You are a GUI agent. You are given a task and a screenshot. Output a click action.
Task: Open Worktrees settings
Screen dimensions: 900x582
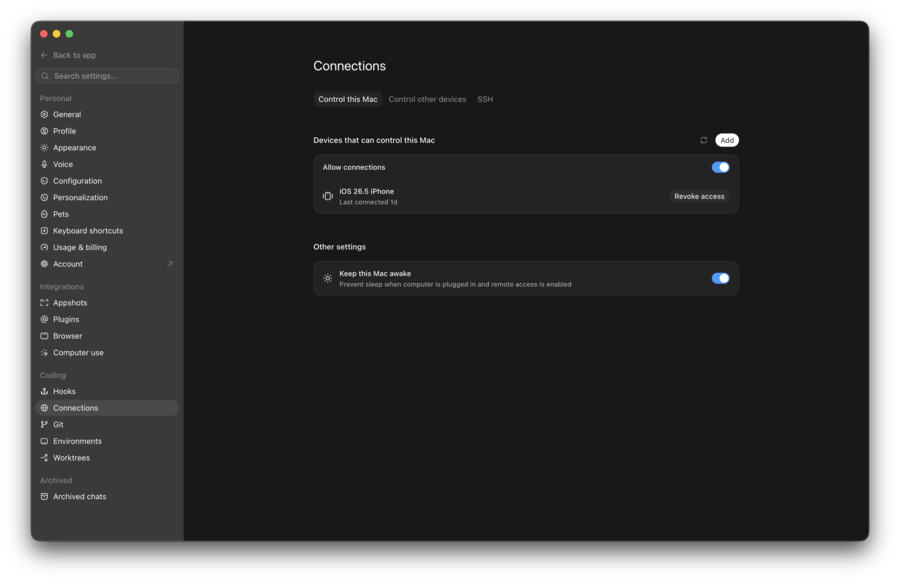(107, 458)
